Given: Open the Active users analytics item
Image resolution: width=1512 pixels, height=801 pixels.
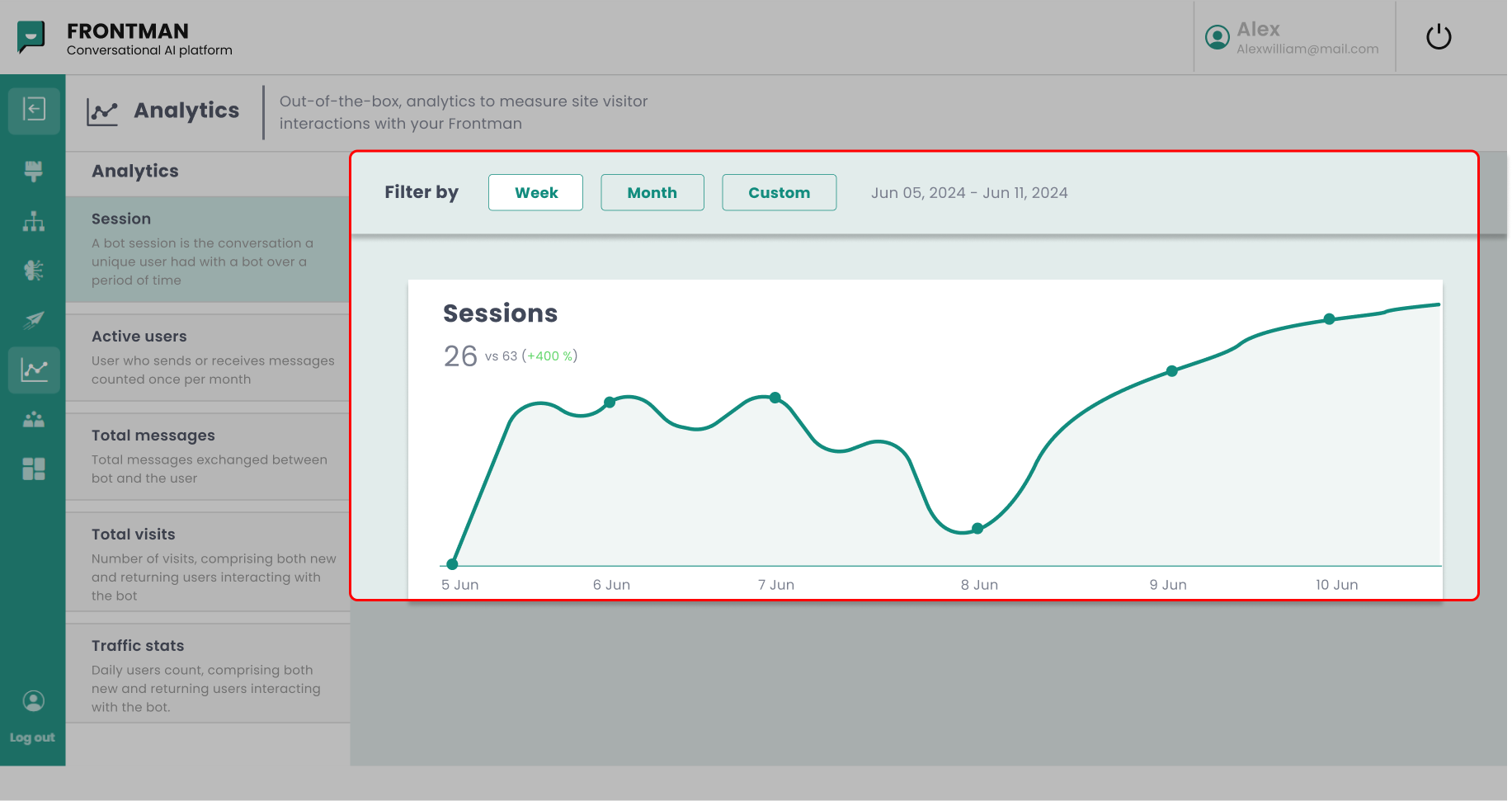Looking at the screenshot, I should tap(207, 357).
